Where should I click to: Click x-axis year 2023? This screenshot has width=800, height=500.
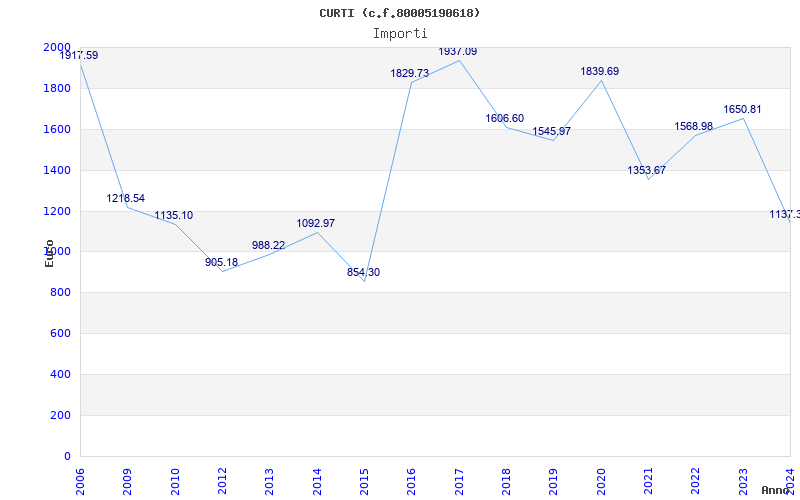(x=743, y=482)
